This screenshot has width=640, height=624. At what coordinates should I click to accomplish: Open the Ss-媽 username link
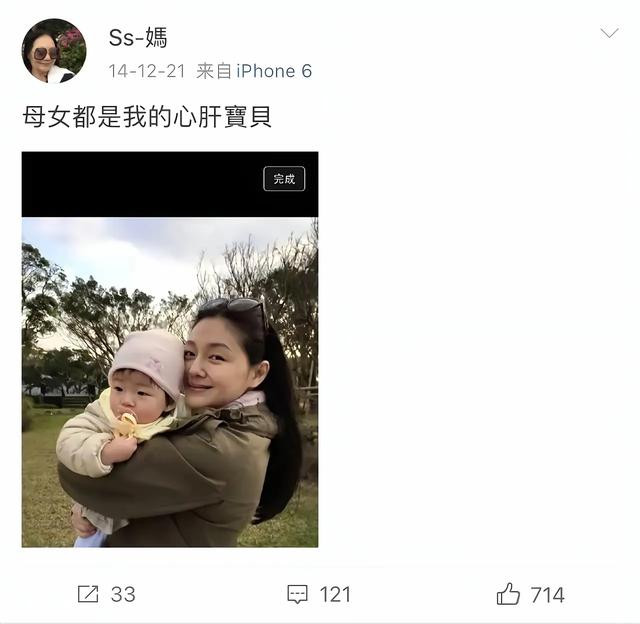click(138, 38)
